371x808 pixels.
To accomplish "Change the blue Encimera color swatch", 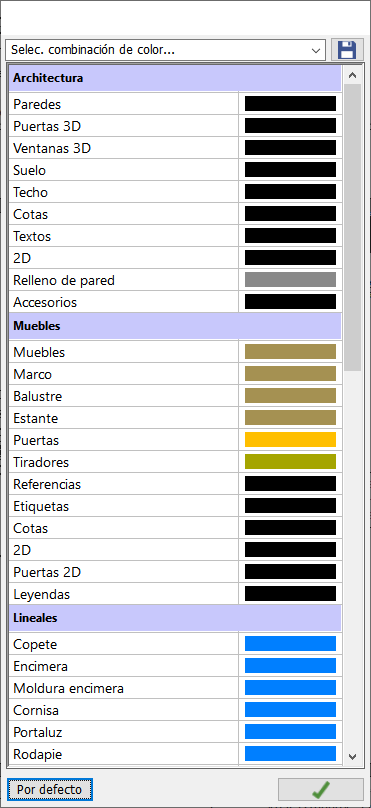I will point(290,666).
